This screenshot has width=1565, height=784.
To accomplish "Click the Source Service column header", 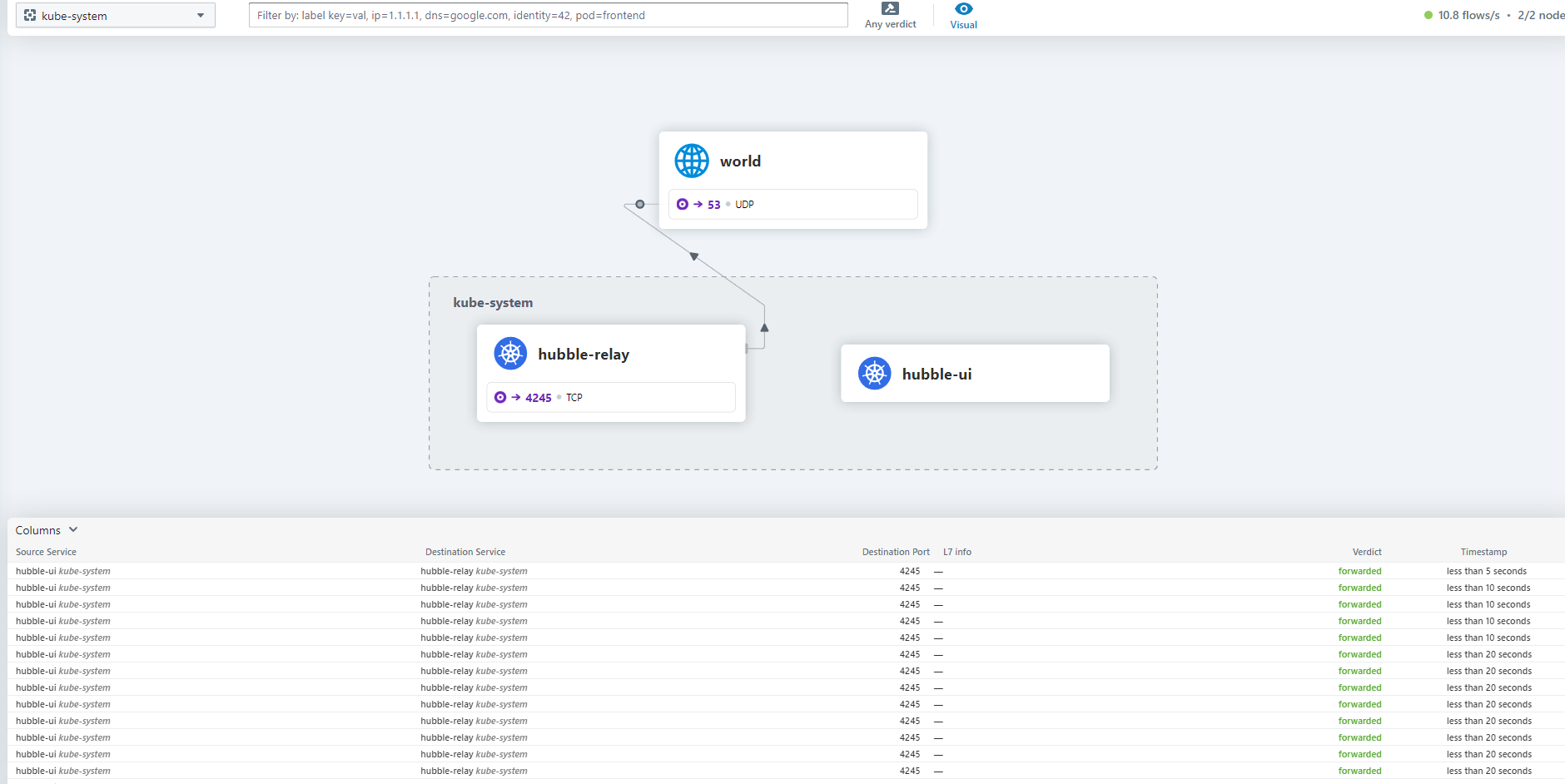I will click(x=46, y=552).
